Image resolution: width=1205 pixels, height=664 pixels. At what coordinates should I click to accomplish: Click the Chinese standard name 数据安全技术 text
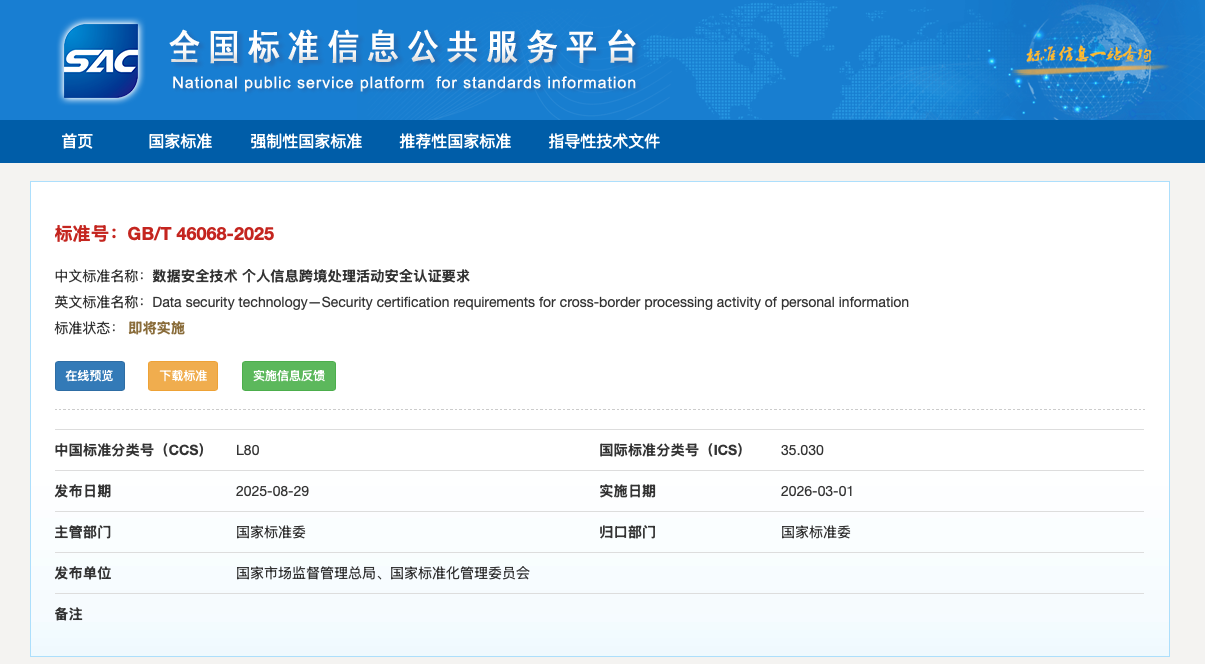[x=310, y=276]
